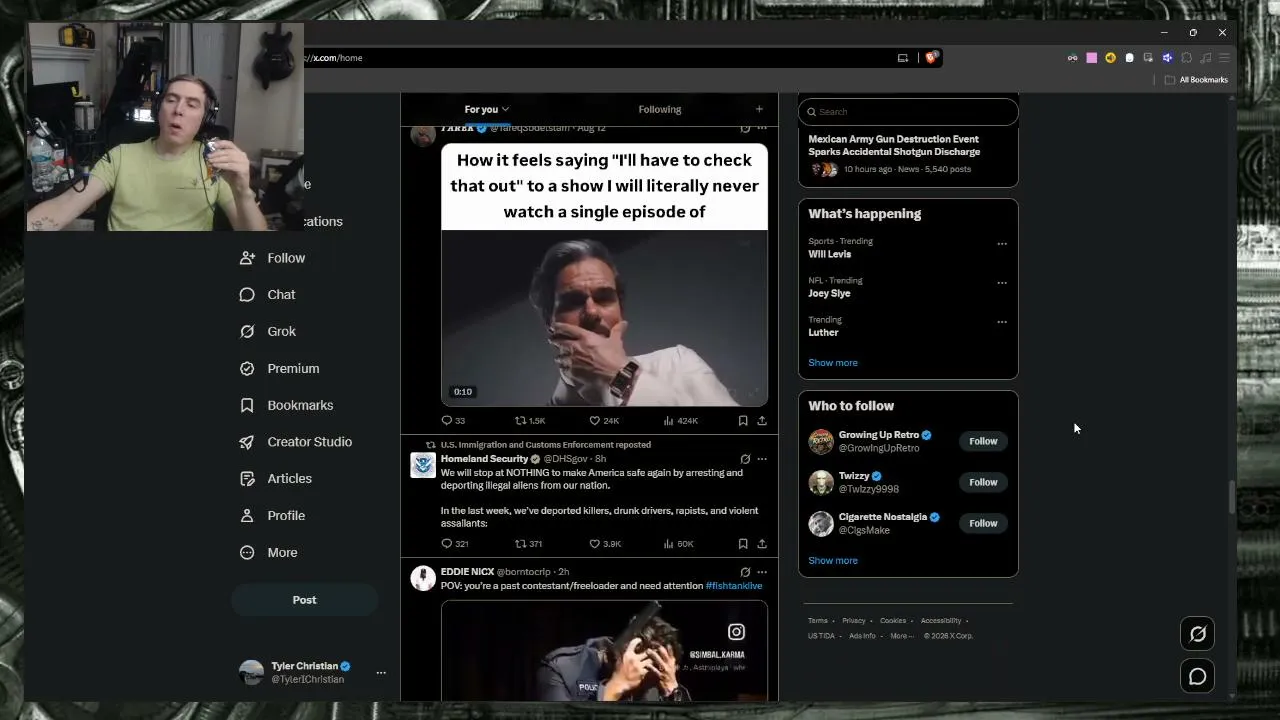Open more options on EDDIE NICX post
Screen dimensions: 1280x720
762,572
